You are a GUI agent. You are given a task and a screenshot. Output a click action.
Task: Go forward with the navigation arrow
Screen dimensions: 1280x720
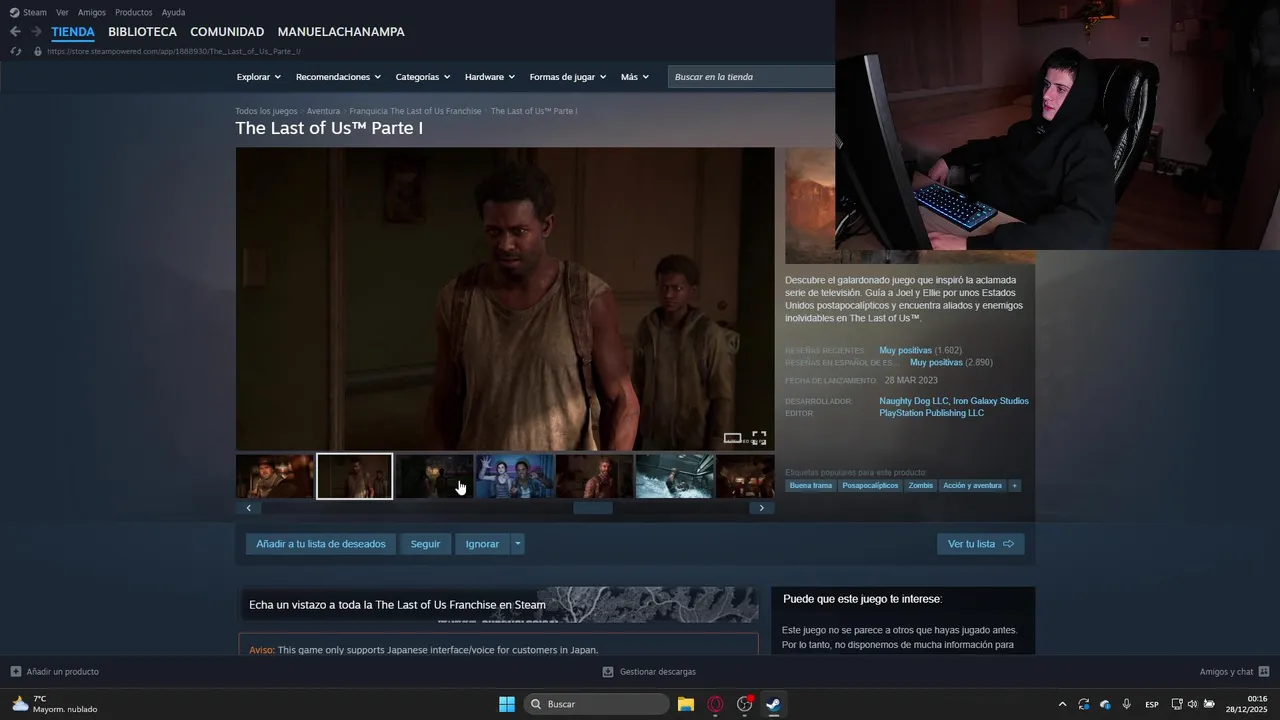36,32
